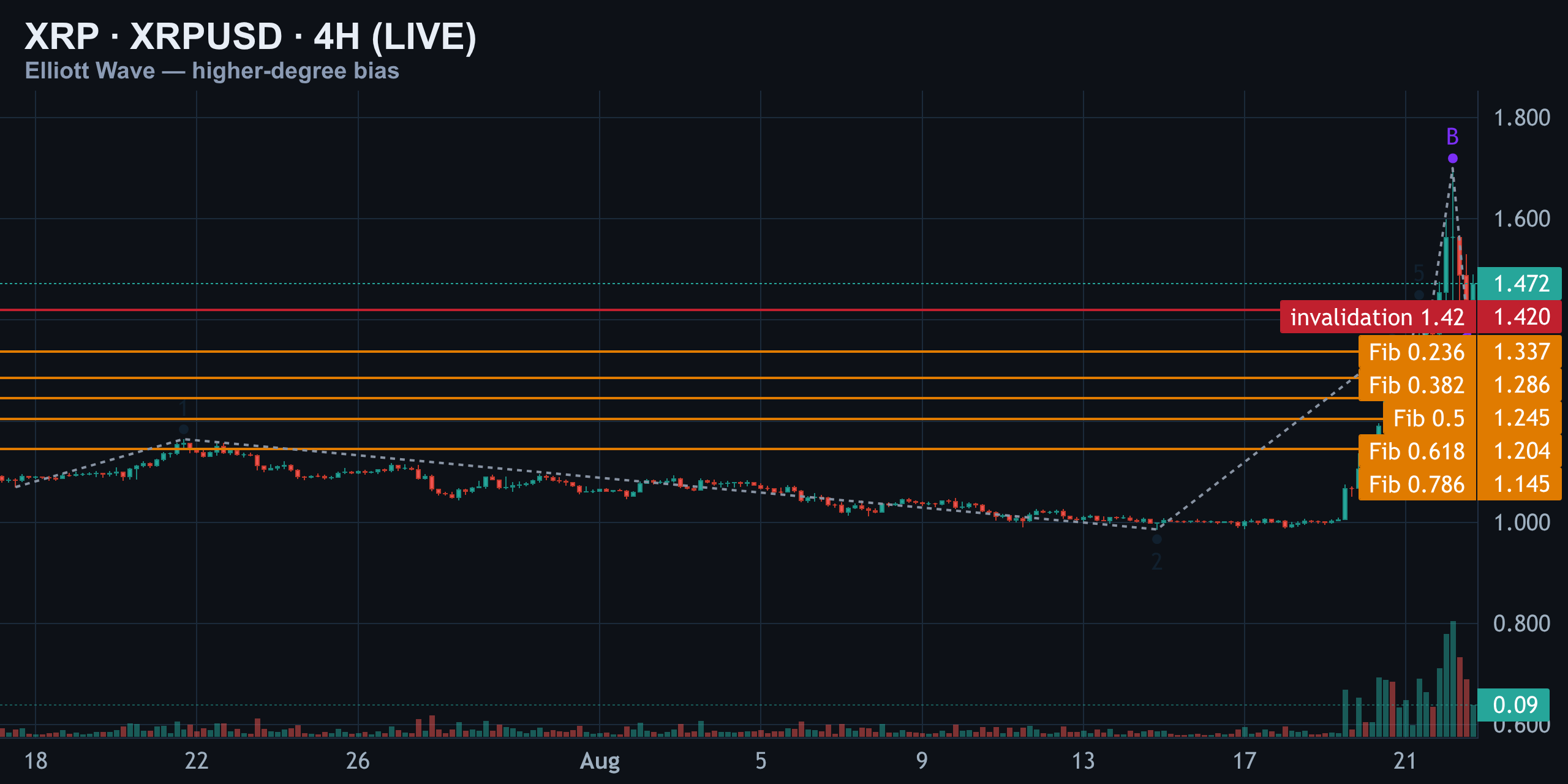The image size is (1568, 784).
Task: Click the date axis label 18
Action: click(36, 761)
